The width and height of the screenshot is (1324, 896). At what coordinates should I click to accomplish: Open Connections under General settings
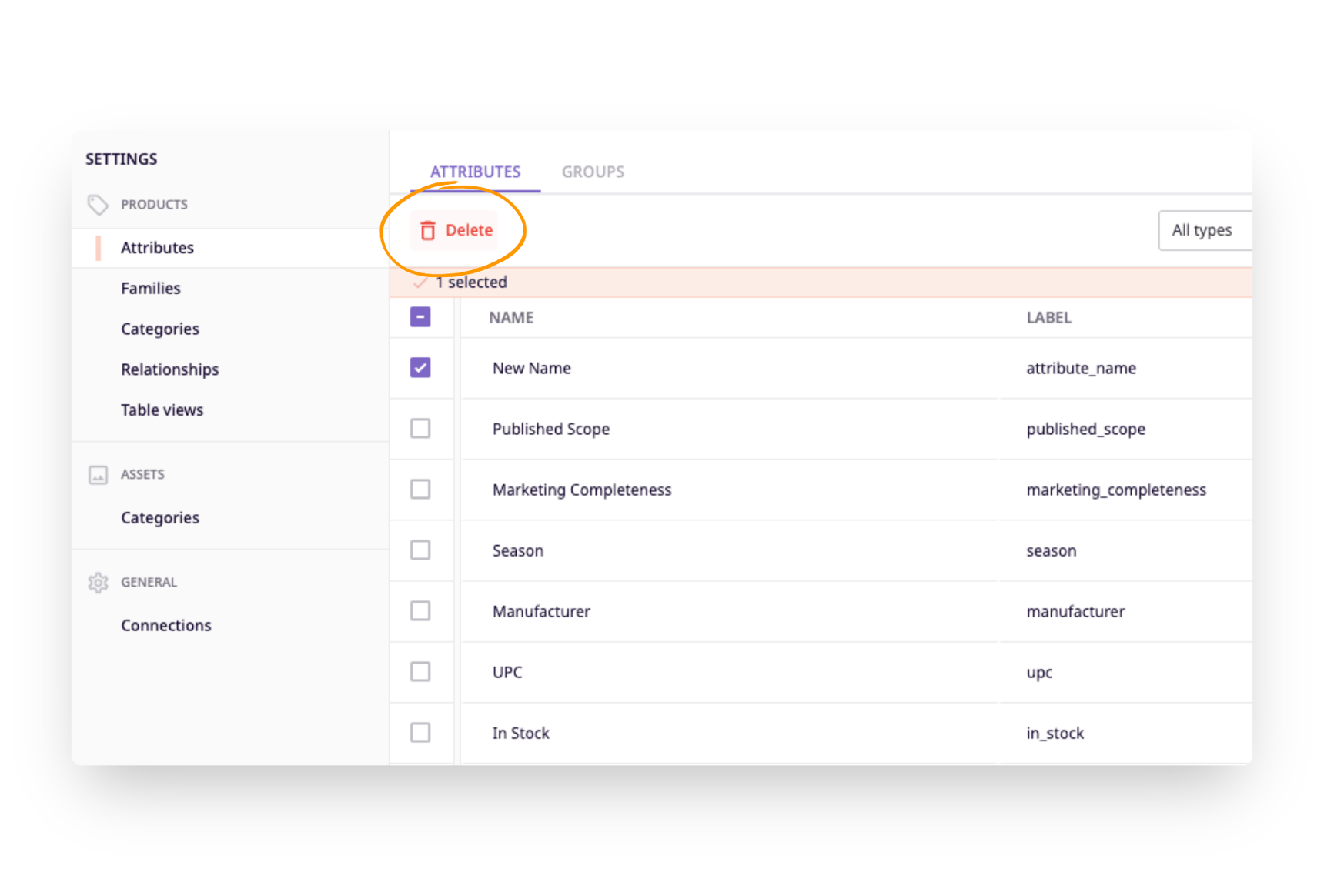165,625
